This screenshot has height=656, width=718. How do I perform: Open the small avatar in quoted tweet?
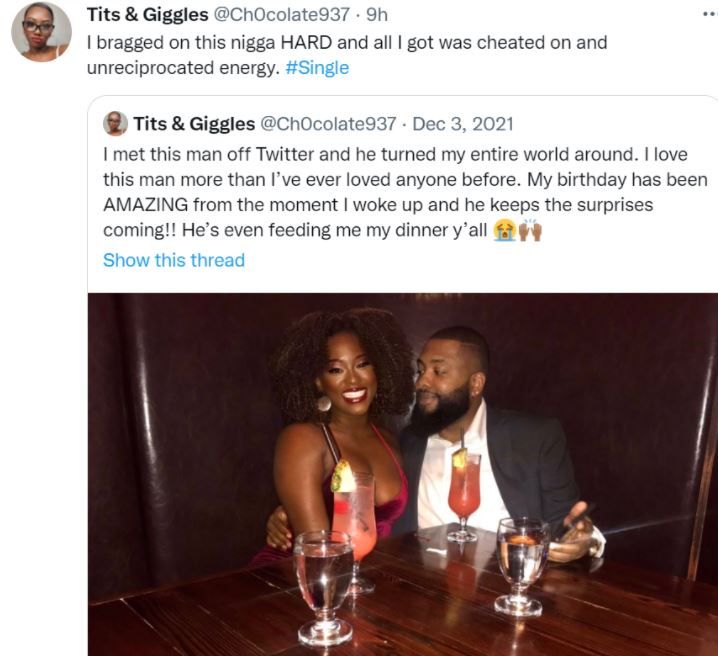(116, 125)
